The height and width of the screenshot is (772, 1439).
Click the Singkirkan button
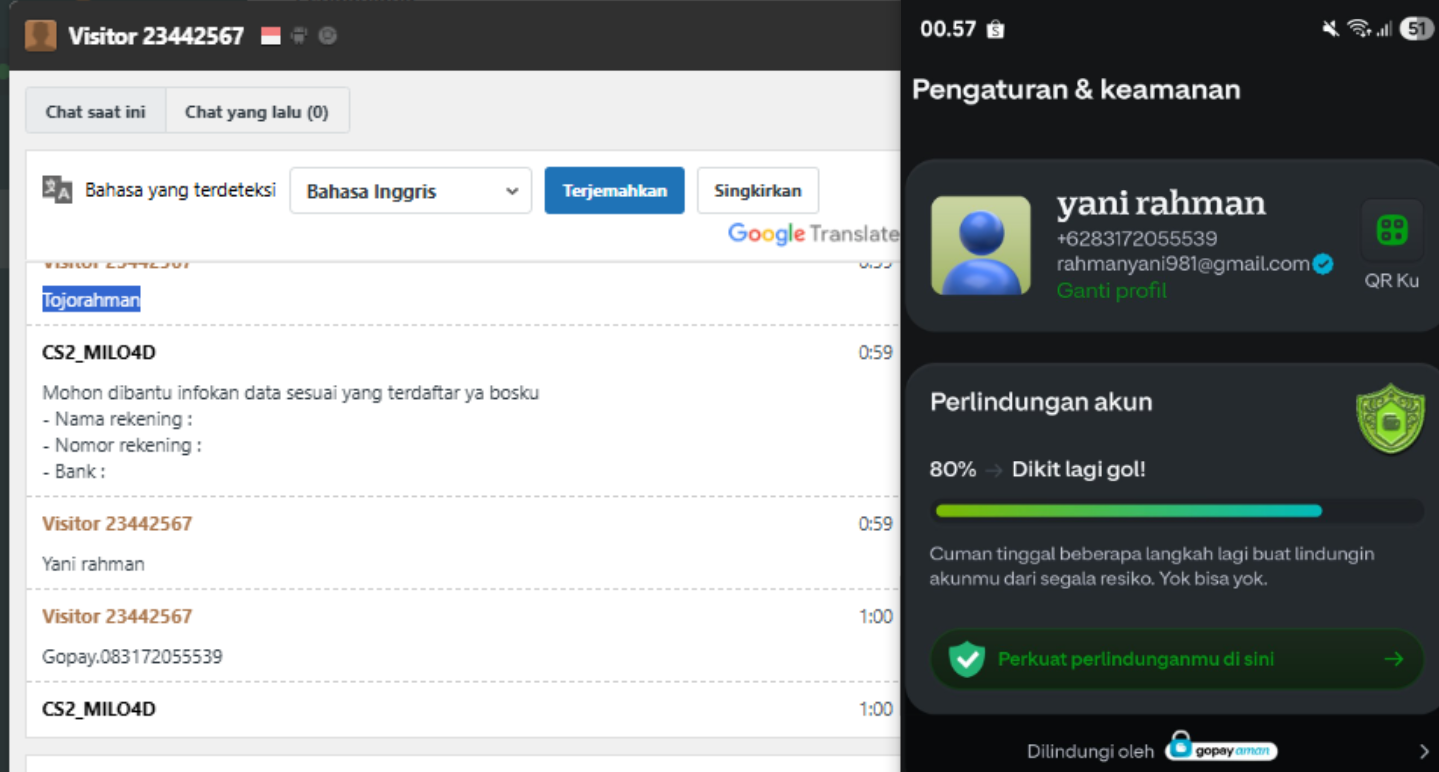pyautogui.click(x=757, y=190)
